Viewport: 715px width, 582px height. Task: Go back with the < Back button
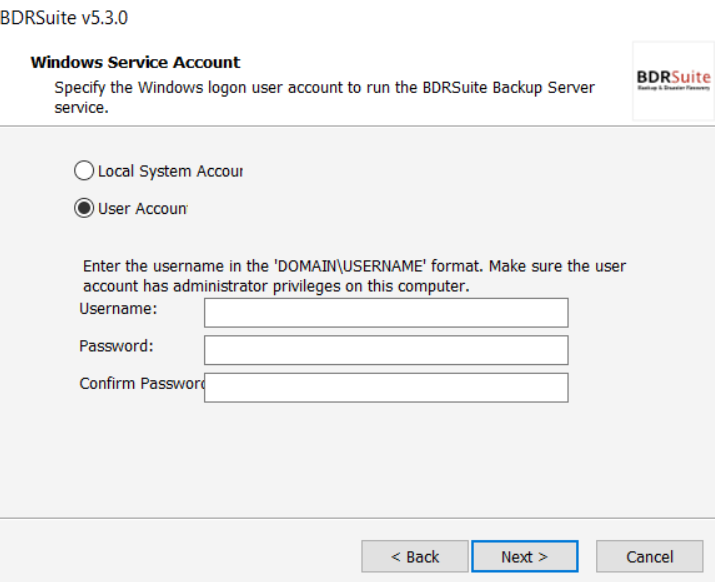point(415,556)
